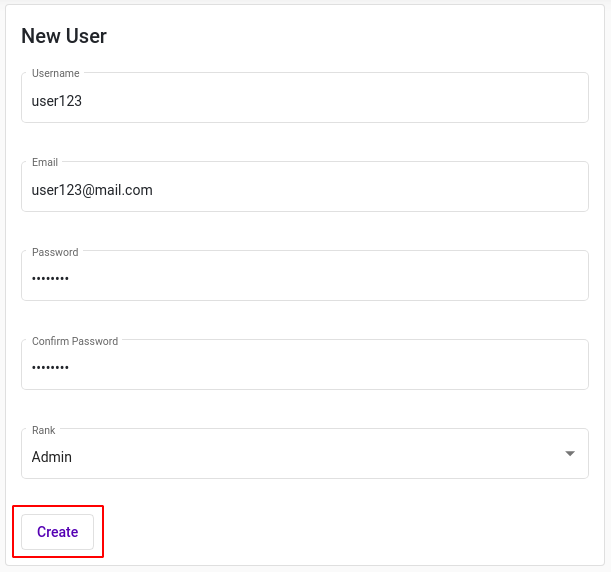
Task: Focus the Password input field
Action: [305, 275]
